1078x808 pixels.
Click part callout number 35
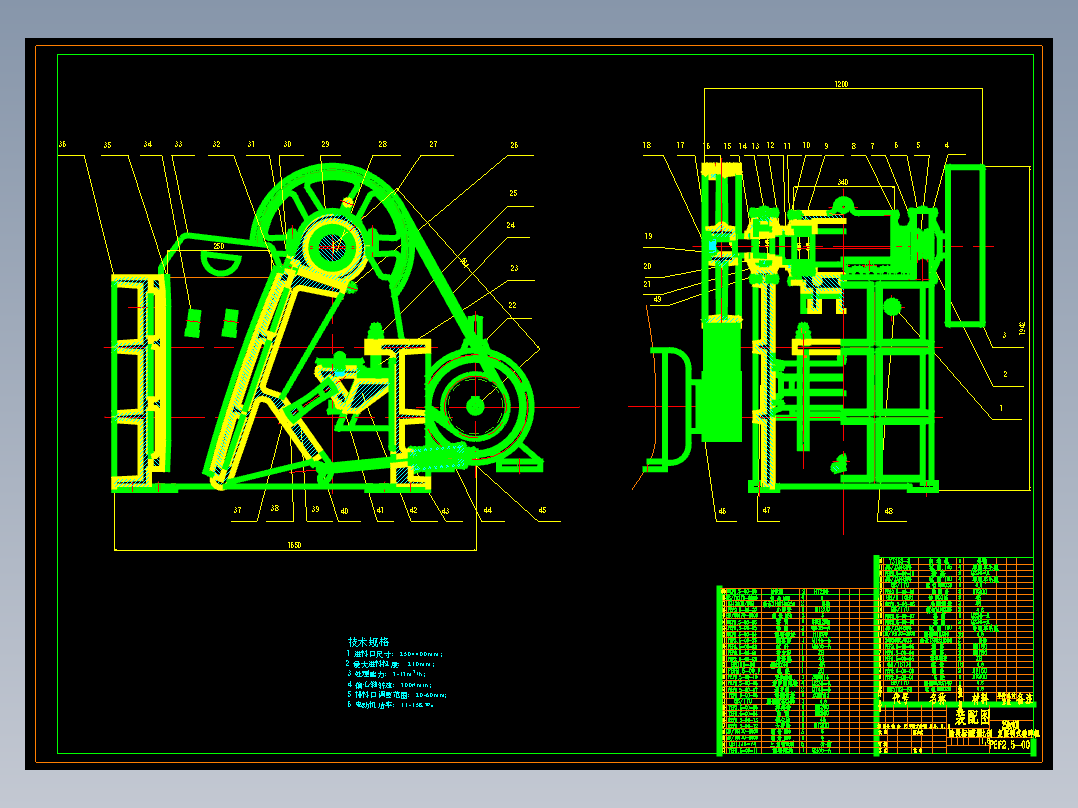click(x=107, y=145)
